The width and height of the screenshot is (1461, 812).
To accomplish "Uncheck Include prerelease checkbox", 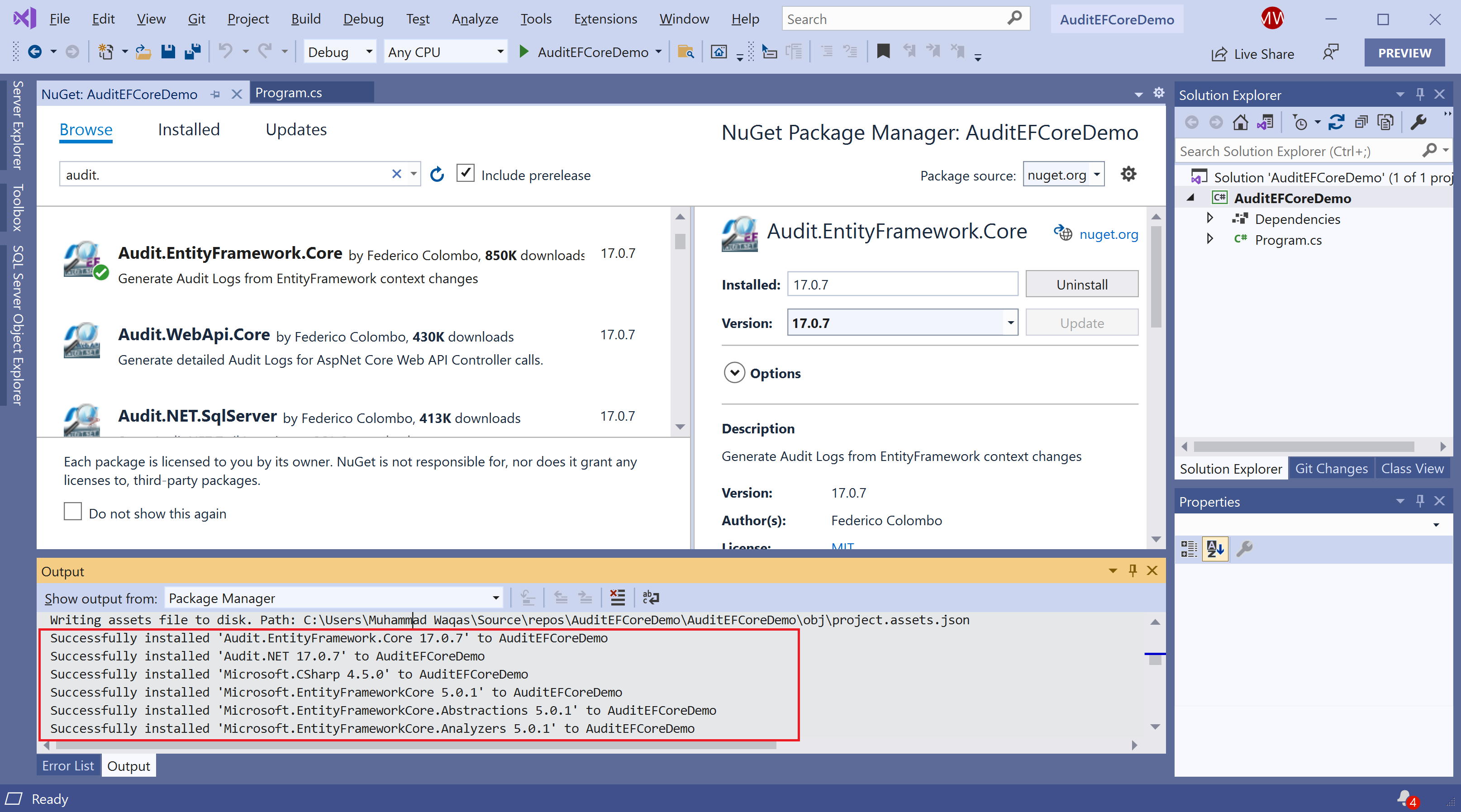I will (x=465, y=174).
